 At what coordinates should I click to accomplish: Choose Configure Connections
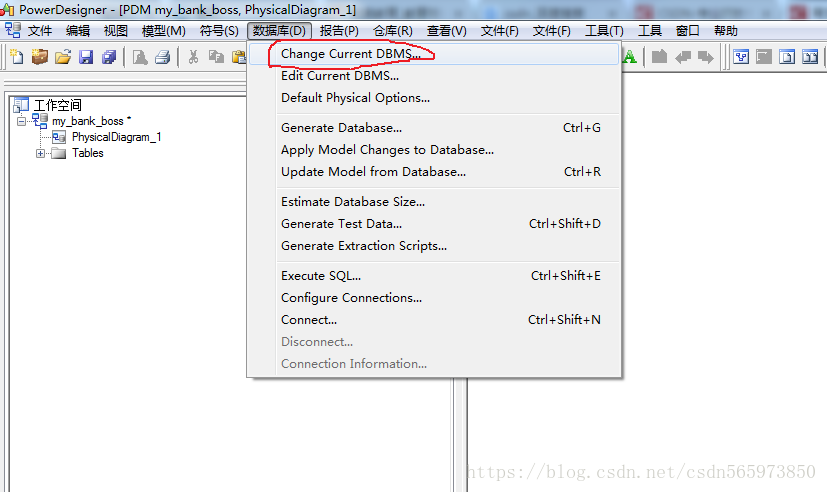pyautogui.click(x=433, y=298)
